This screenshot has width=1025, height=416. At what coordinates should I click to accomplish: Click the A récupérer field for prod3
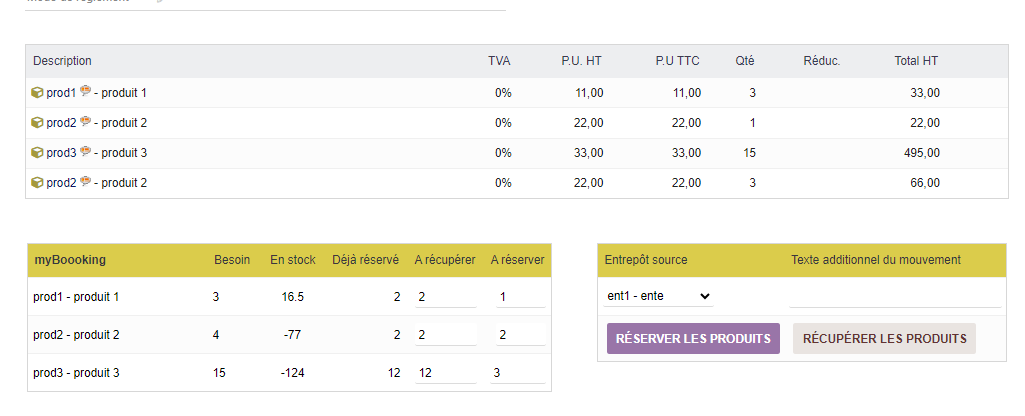(446, 373)
